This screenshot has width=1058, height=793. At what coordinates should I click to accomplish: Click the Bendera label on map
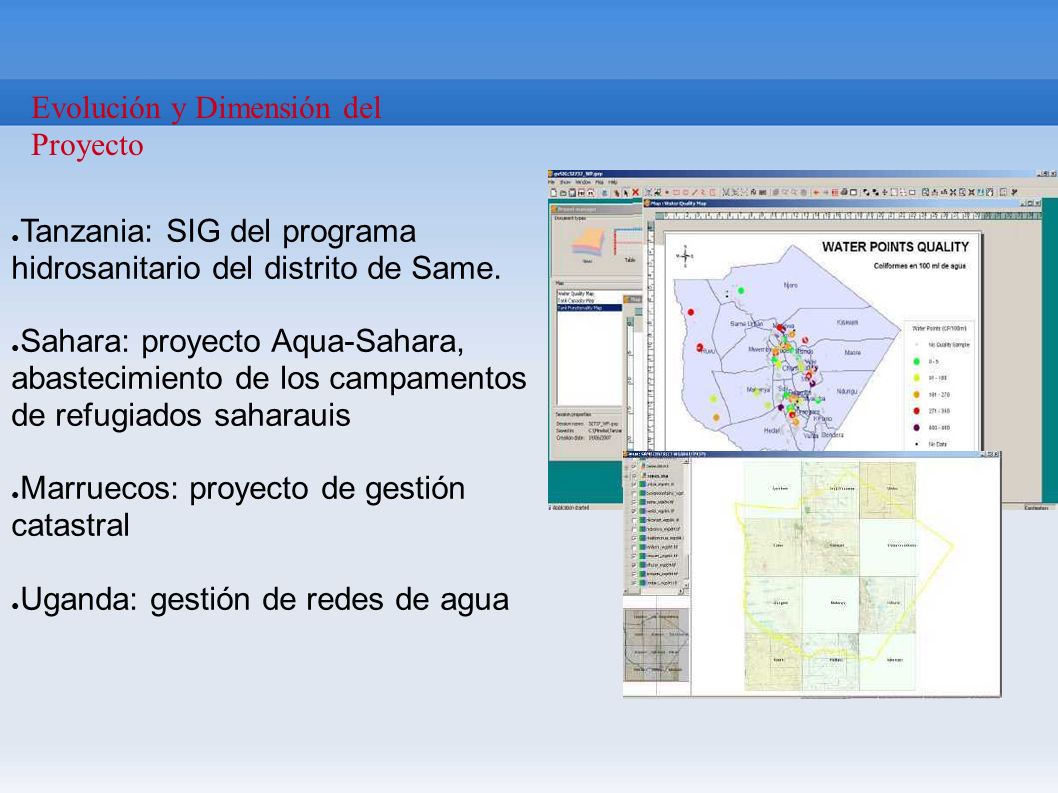coord(833,435)
